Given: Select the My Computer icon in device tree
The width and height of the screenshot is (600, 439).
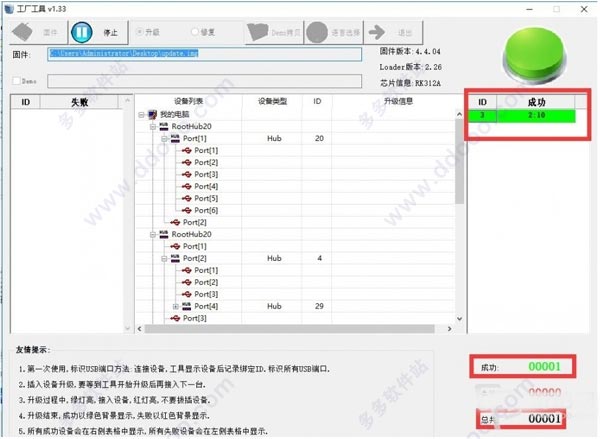Looking at the screenshot, I should 152,114.
